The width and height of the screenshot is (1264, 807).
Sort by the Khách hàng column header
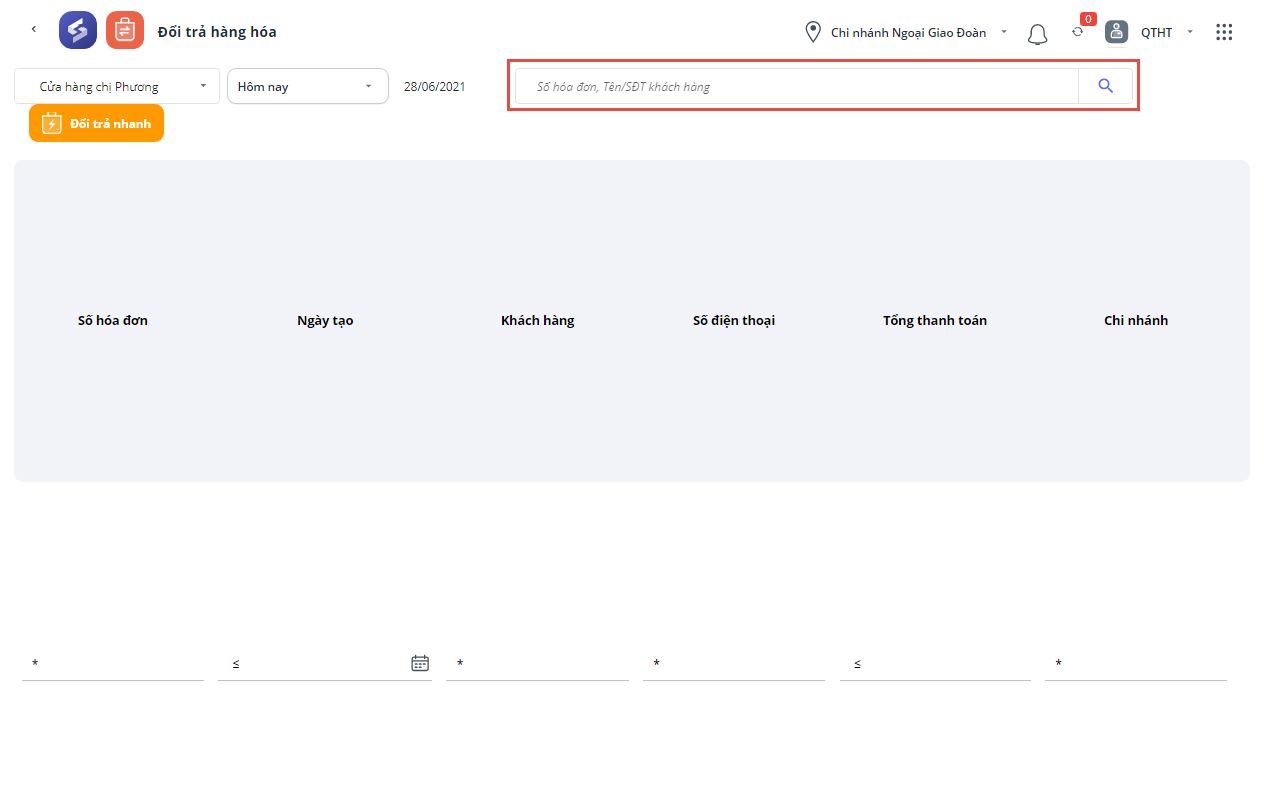click(538, 321)
